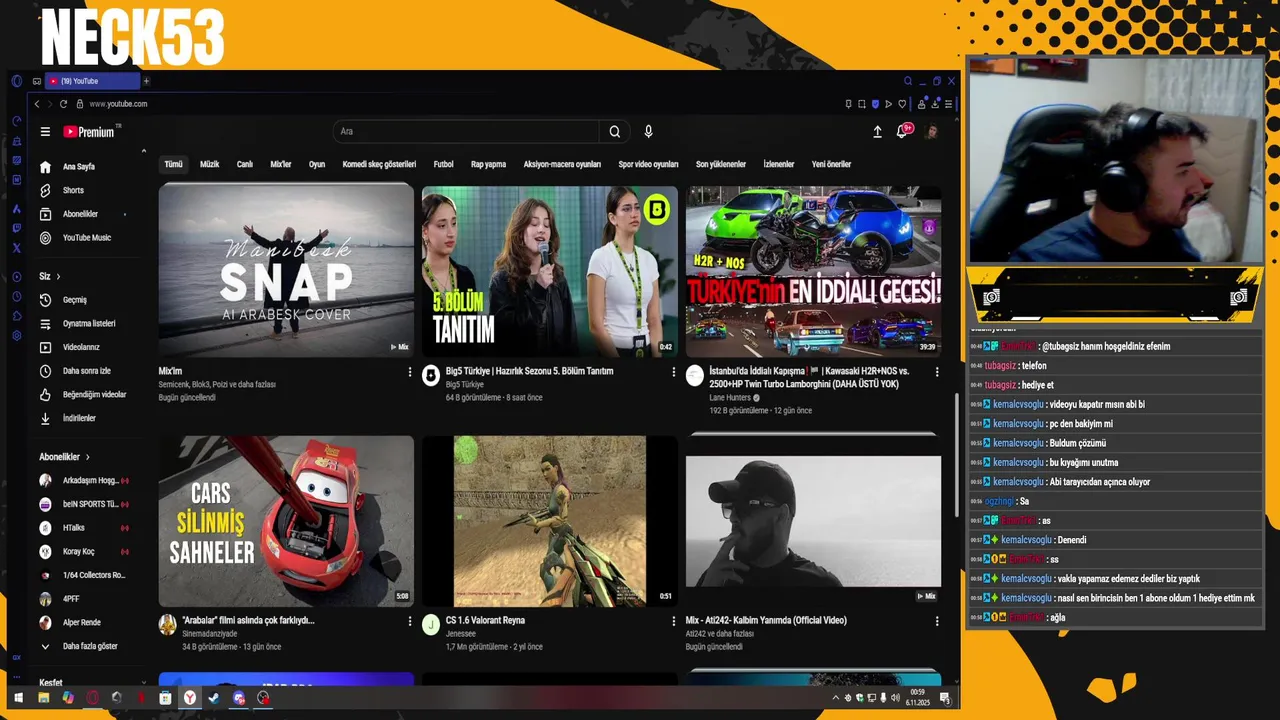Start voice search with the microphone icon
The height and width of the screenshot is (720, 1280).
coord(648,131)
